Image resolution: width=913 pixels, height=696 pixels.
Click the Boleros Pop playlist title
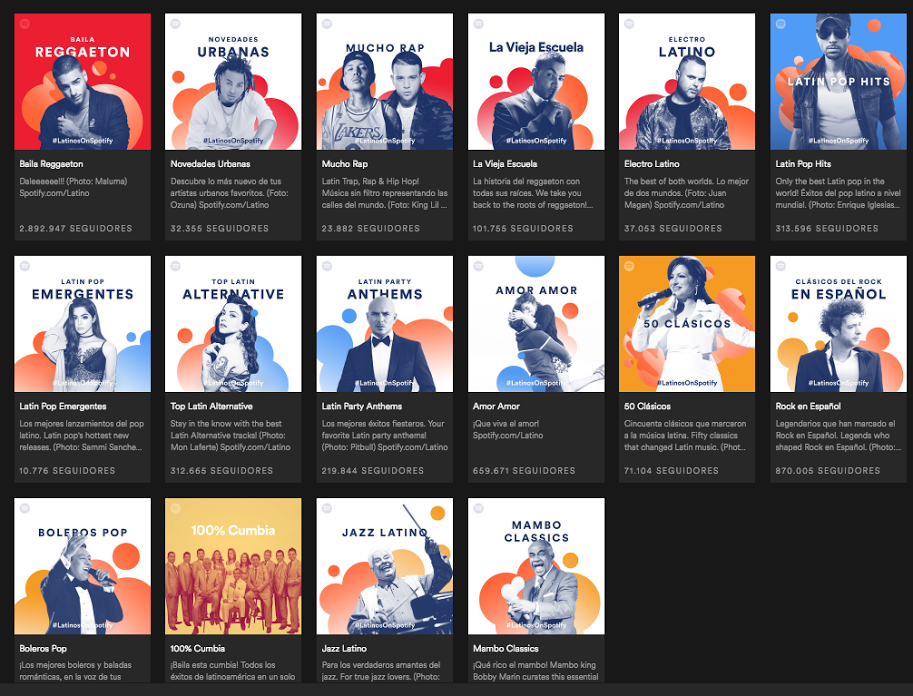pos(43,649)
